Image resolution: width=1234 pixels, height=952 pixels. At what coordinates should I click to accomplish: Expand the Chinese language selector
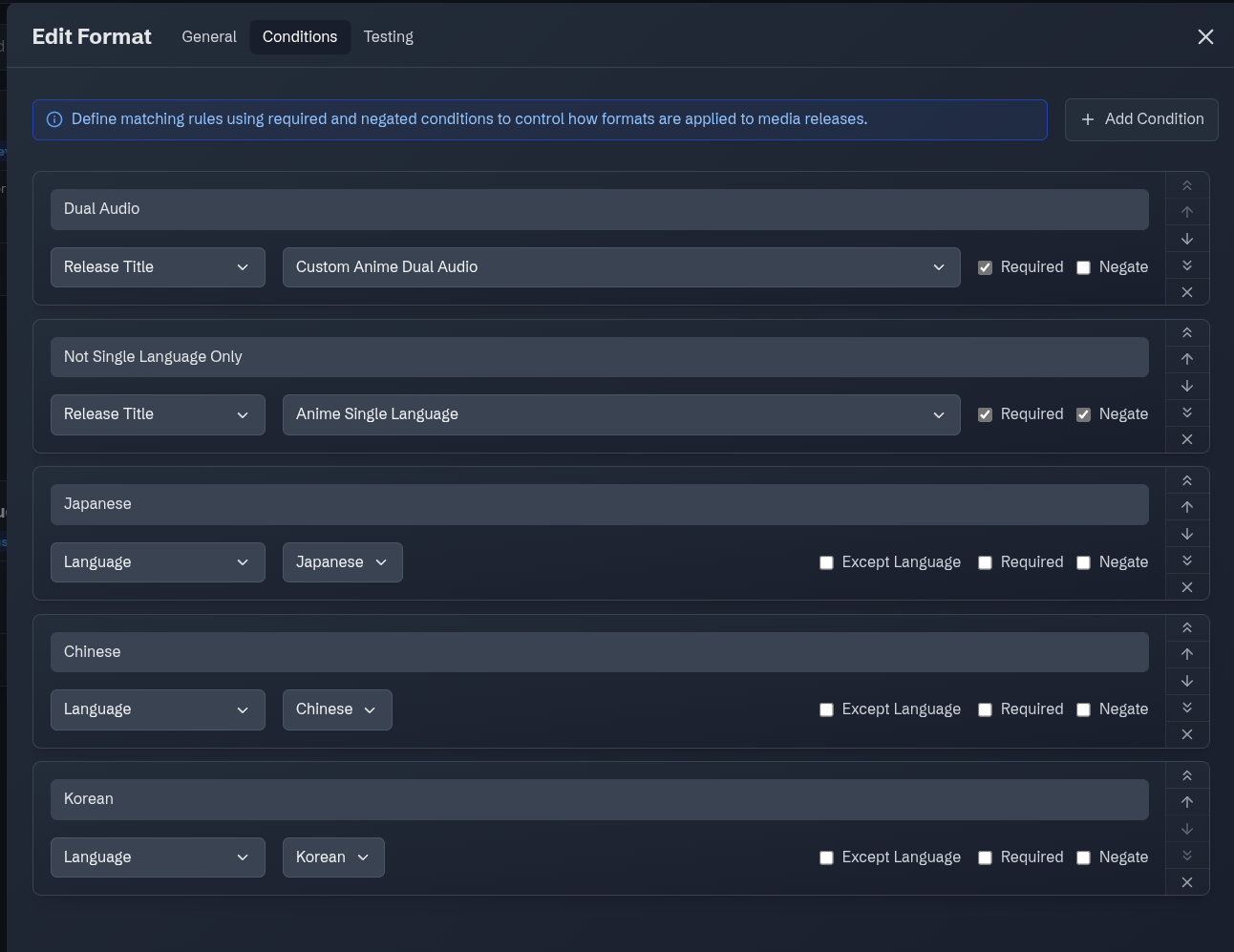pyautogui.click(x=336, y=709)
